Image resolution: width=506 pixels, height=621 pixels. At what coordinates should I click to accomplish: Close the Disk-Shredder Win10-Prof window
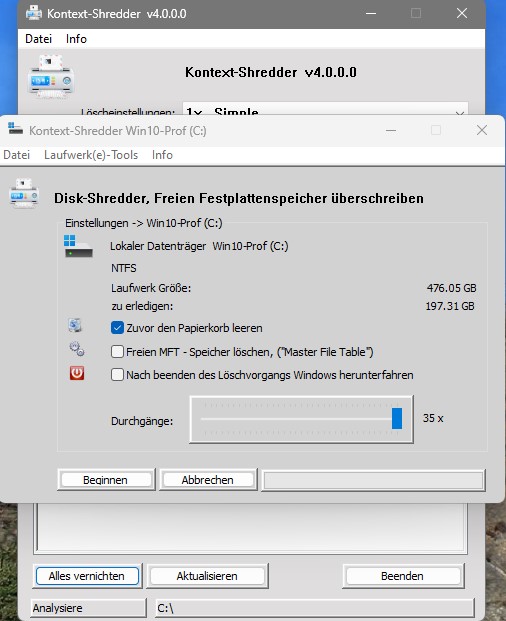[482, 130]
